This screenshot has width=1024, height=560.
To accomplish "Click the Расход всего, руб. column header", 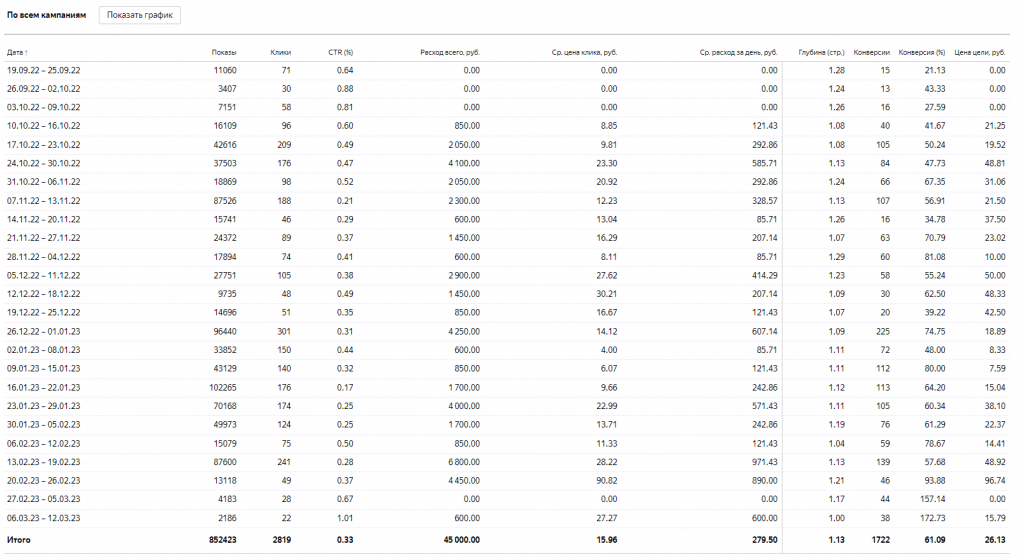I will [446, 52].
